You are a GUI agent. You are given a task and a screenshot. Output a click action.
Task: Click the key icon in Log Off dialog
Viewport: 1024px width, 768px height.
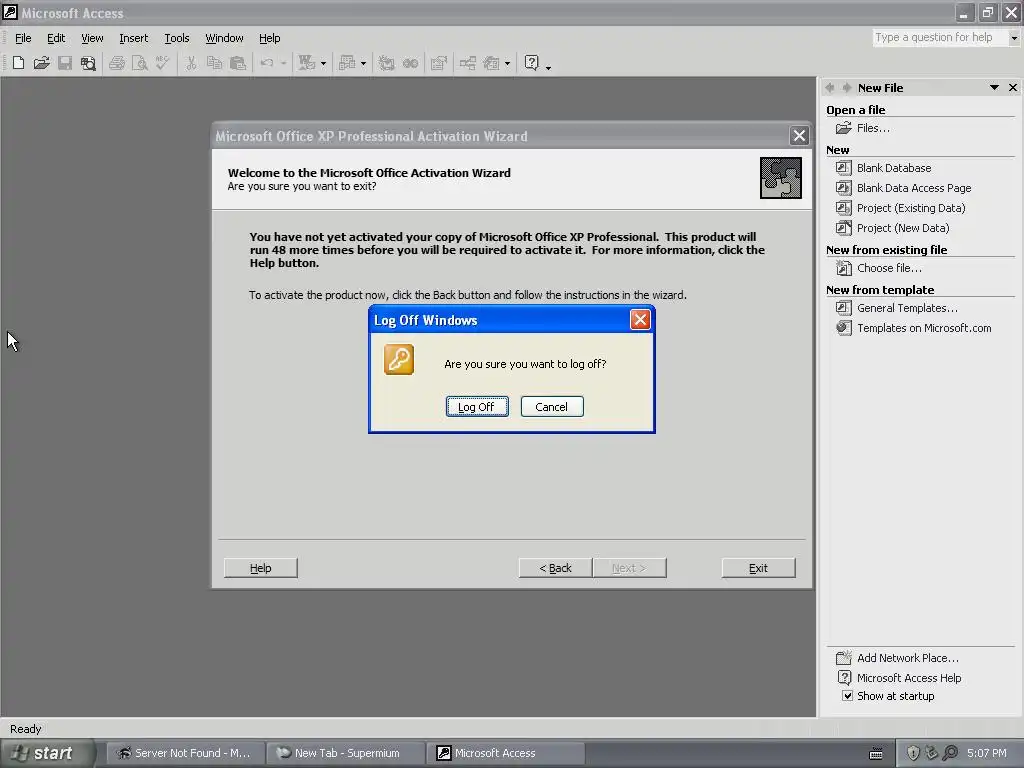399,359
